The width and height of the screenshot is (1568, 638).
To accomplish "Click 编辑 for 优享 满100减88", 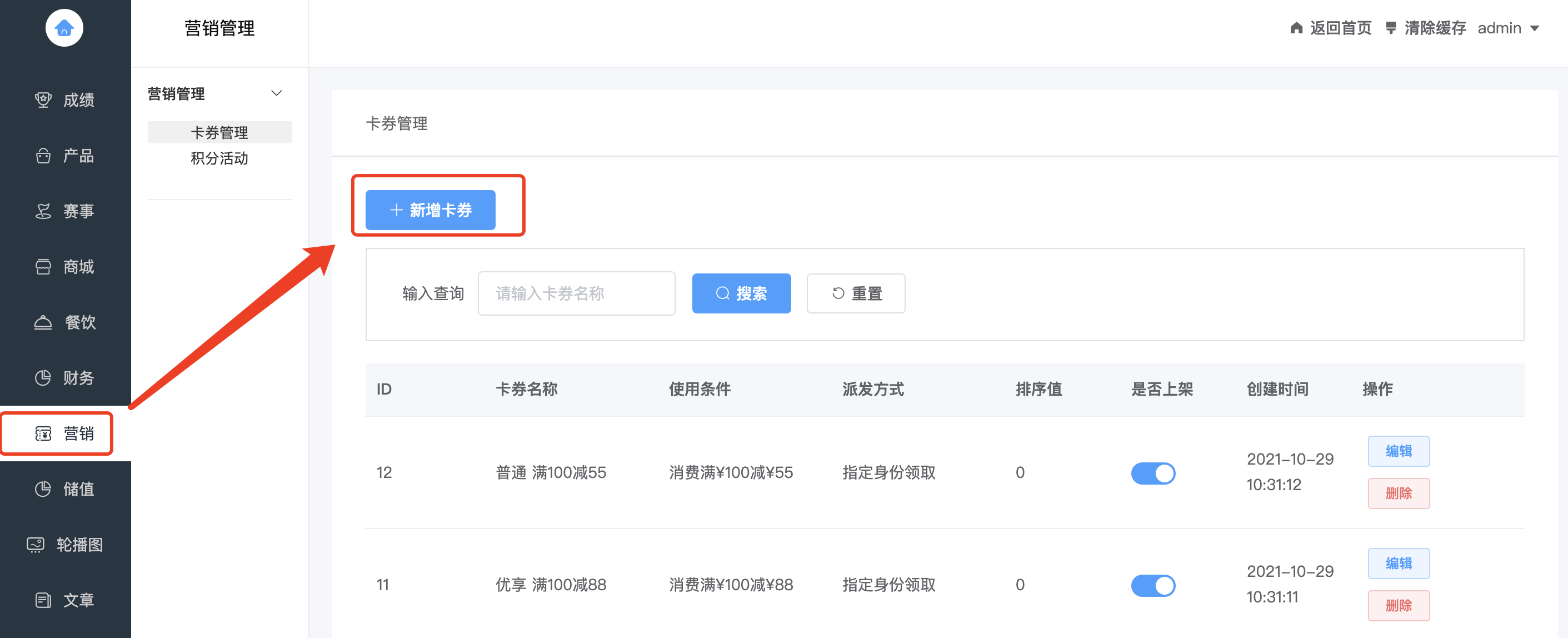I will tap(1399, 563).
